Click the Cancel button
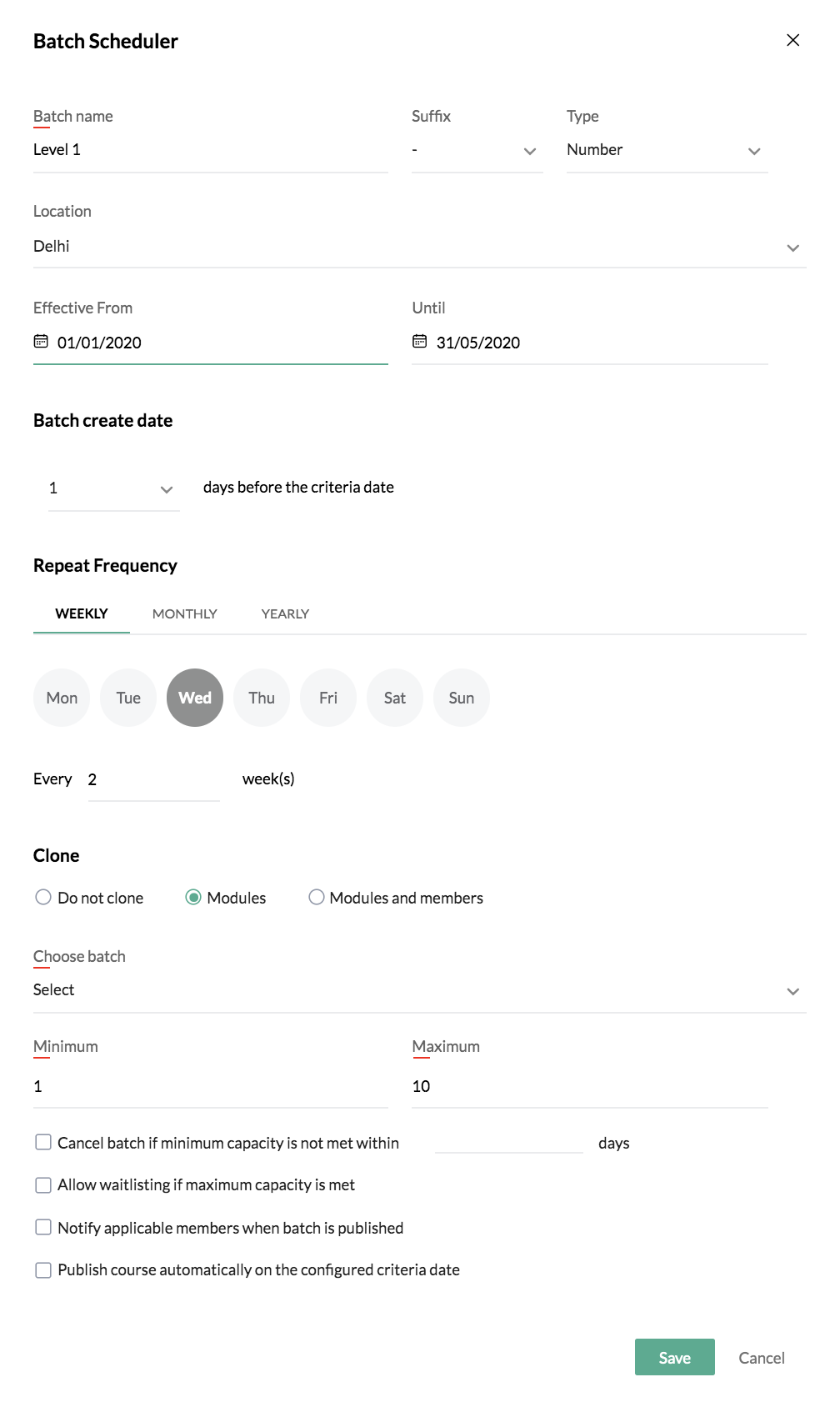 coord(762,1358)
